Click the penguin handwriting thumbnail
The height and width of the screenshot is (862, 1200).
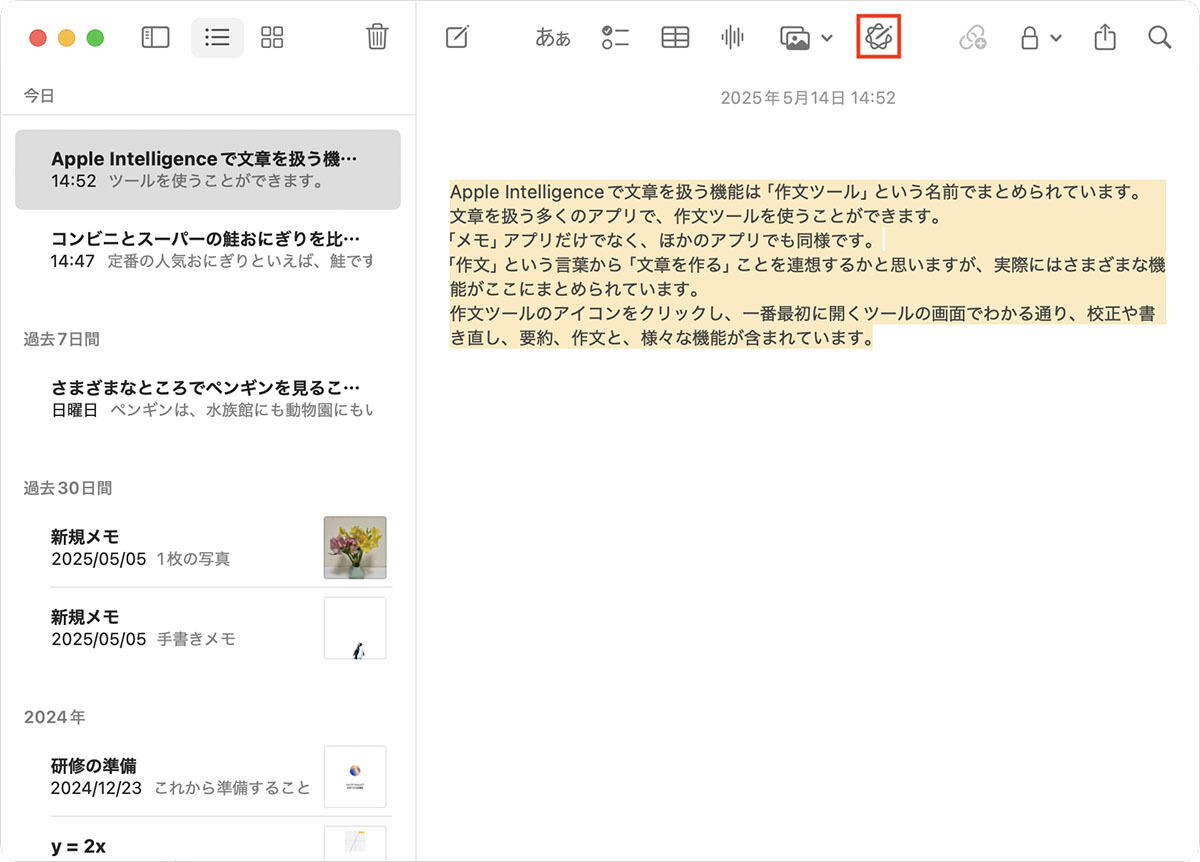(x=355, y=628)
